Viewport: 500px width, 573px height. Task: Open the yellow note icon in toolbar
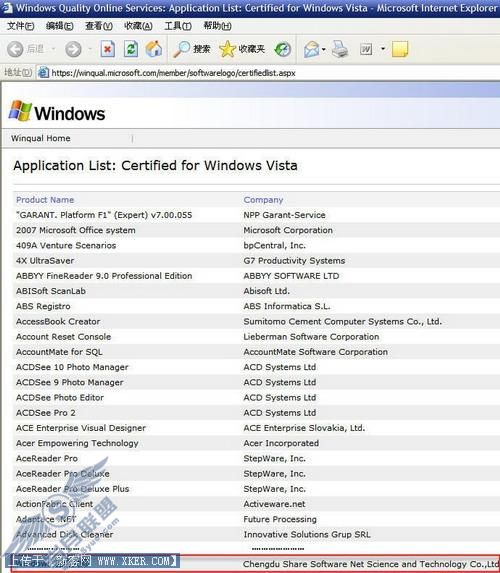coord(399,49)
